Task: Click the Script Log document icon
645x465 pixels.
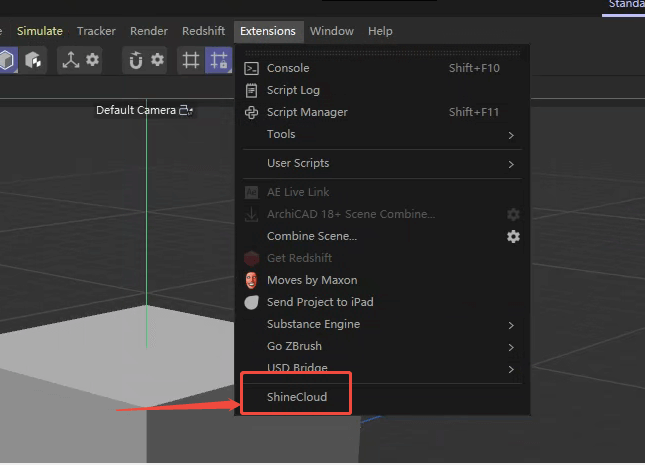Action: click(251, 90)
